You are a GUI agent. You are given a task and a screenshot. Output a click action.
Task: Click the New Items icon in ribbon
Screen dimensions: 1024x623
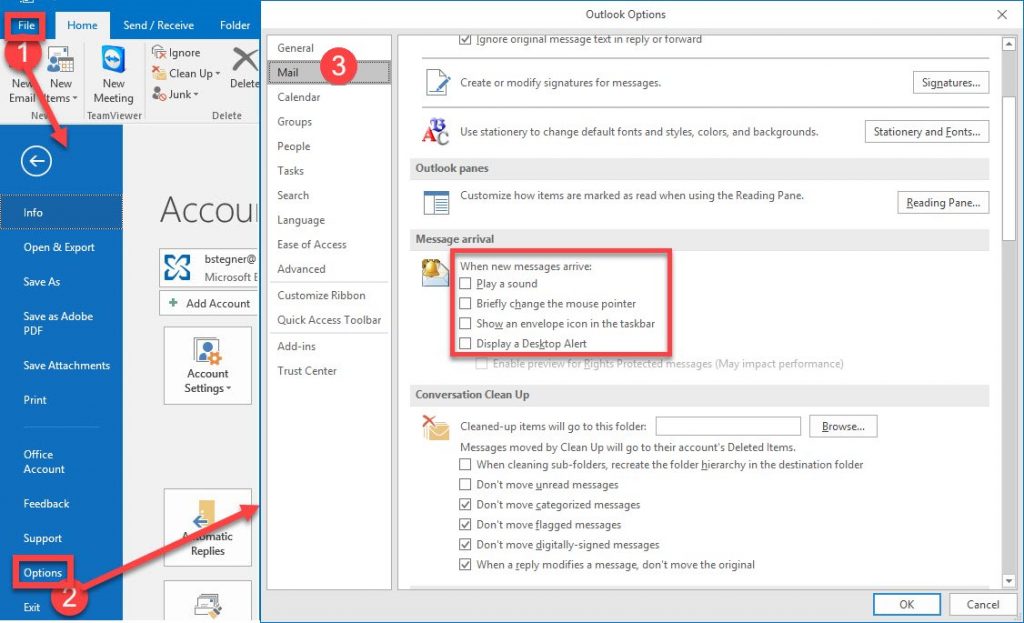(x=61, y=61)
